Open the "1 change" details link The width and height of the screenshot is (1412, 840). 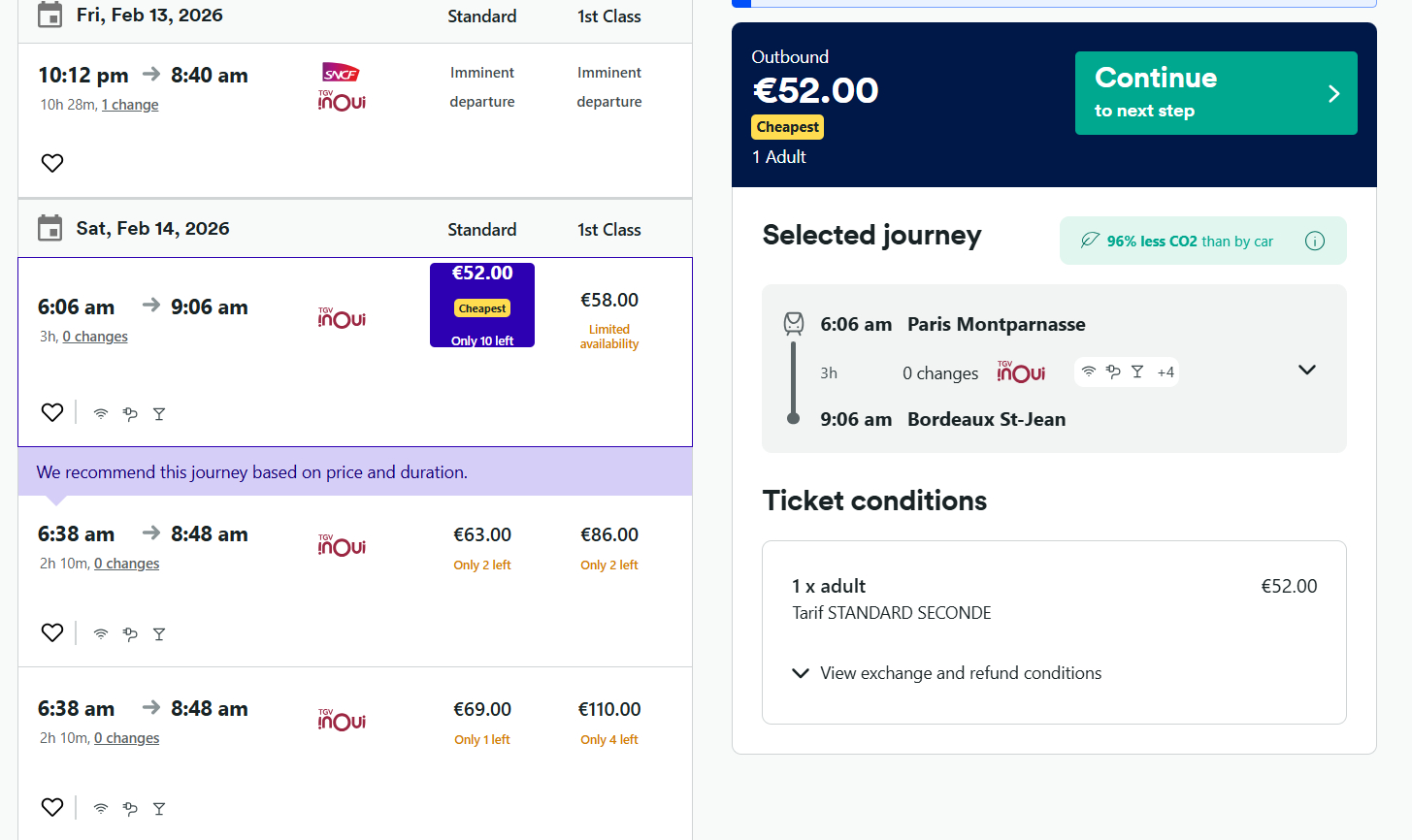(130, 105)
